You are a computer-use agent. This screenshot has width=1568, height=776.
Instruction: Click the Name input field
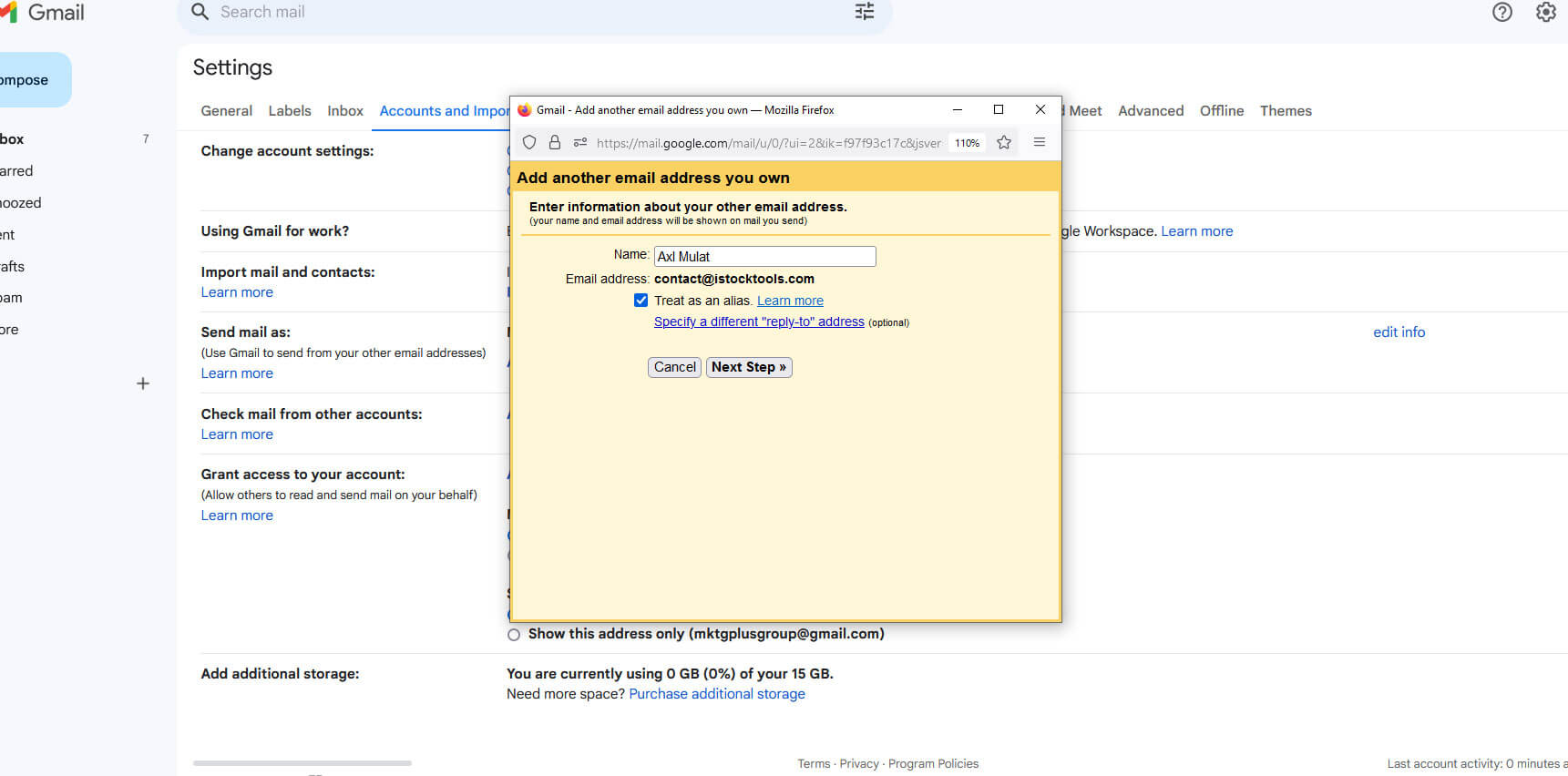[765, 257]
